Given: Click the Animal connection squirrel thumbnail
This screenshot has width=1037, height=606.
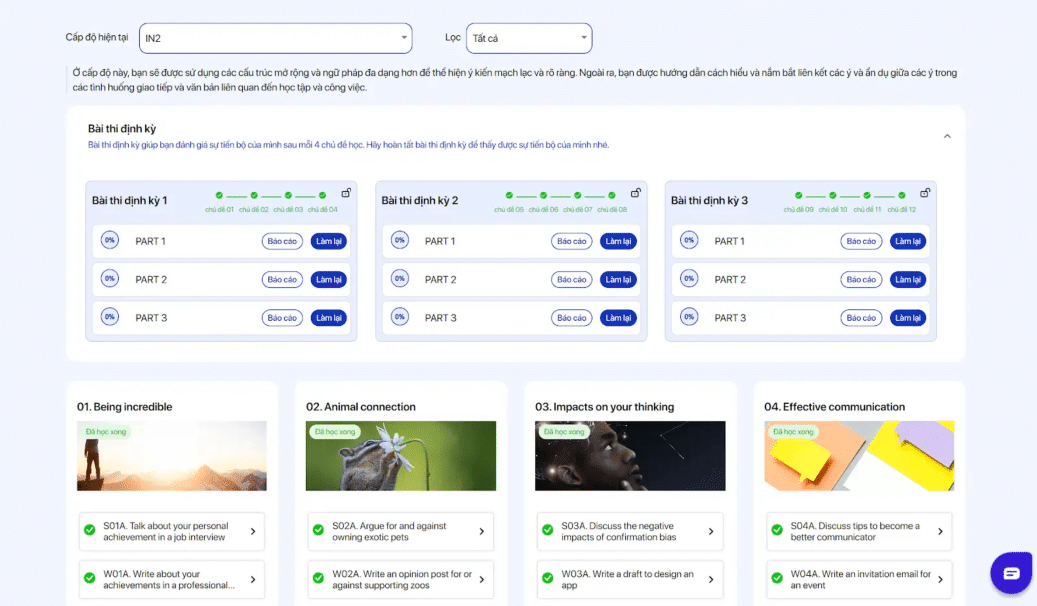Looking at the screenshot, I should (400, 455).
